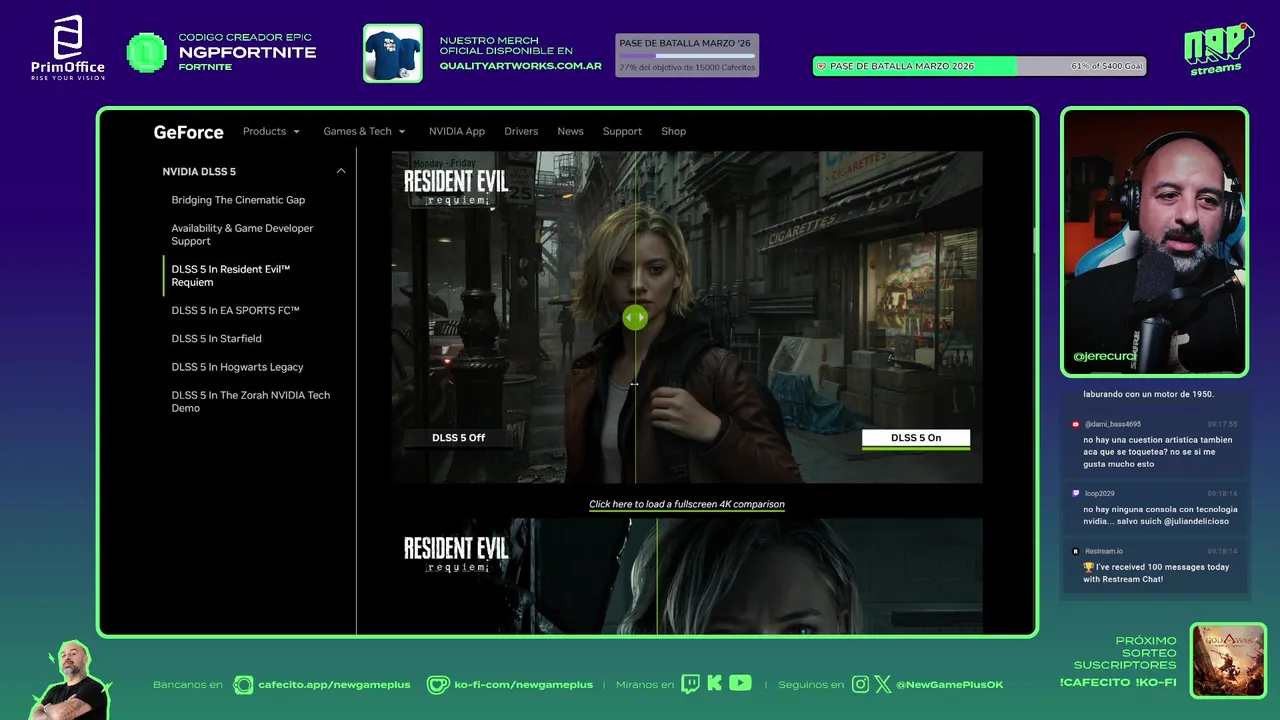Click the $400 goal progress bar
This screenshot has height=720, width=1280.
[979, 66]
